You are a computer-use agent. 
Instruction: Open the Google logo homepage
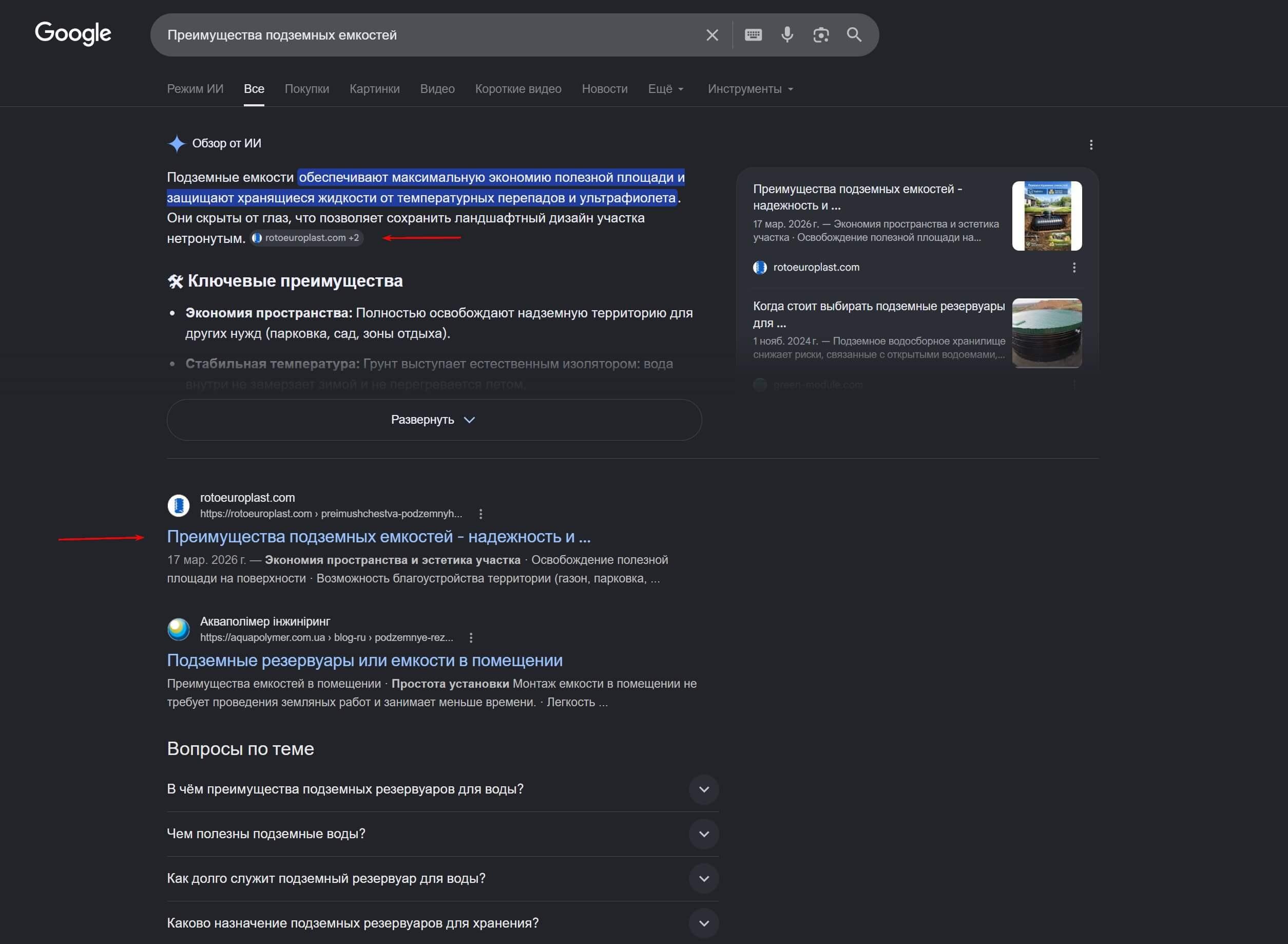[x=73, y=34]
